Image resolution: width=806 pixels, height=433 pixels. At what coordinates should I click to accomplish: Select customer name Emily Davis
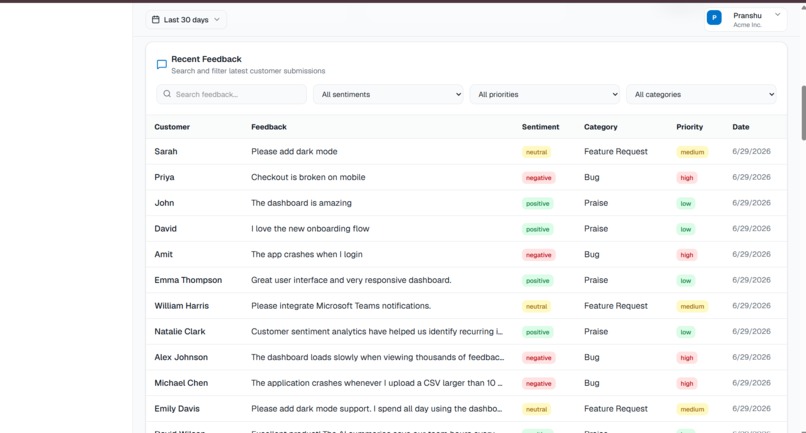(177, 409)
